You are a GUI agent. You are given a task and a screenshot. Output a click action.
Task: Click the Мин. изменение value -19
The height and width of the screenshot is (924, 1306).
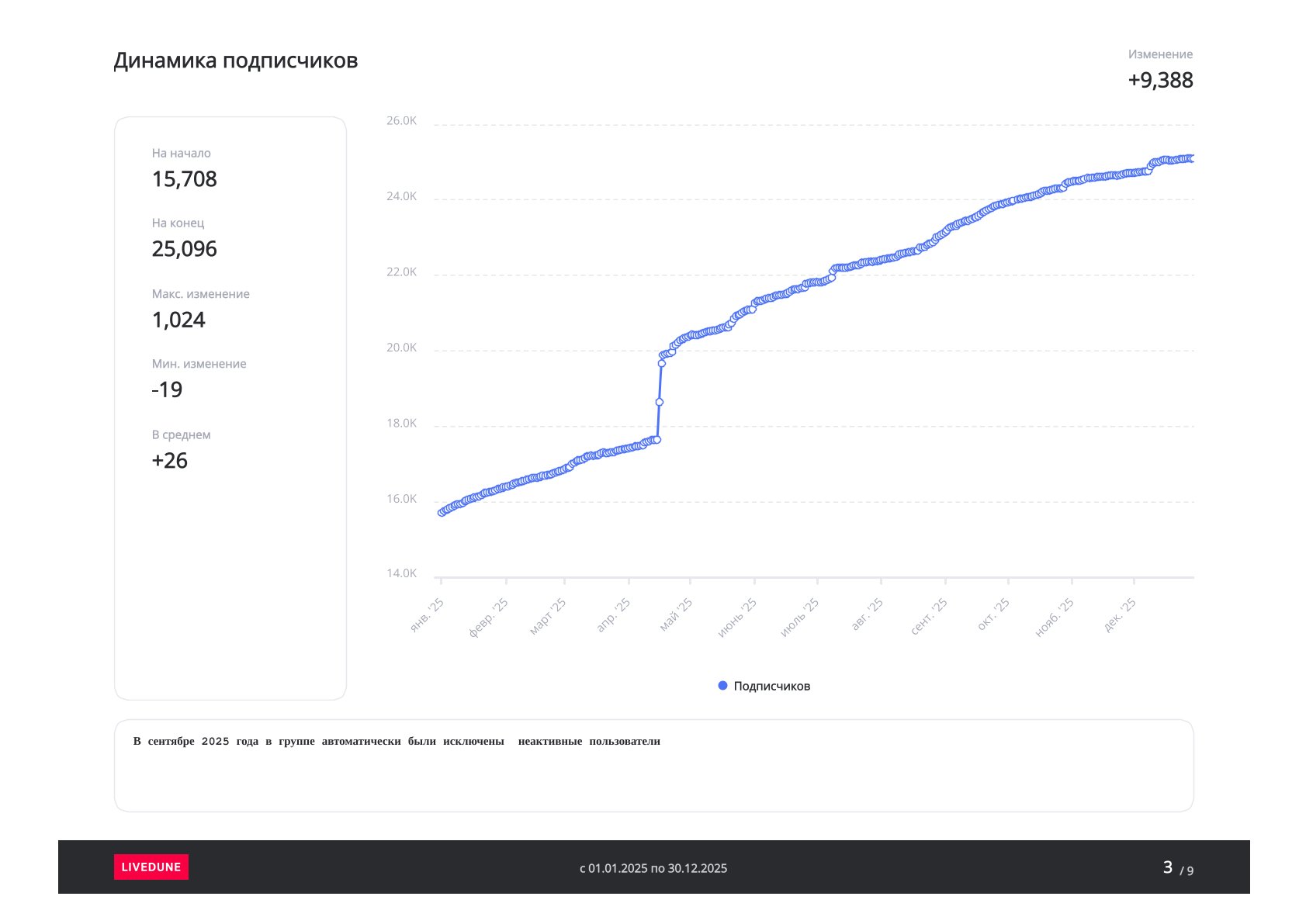[x=167, y=389]
